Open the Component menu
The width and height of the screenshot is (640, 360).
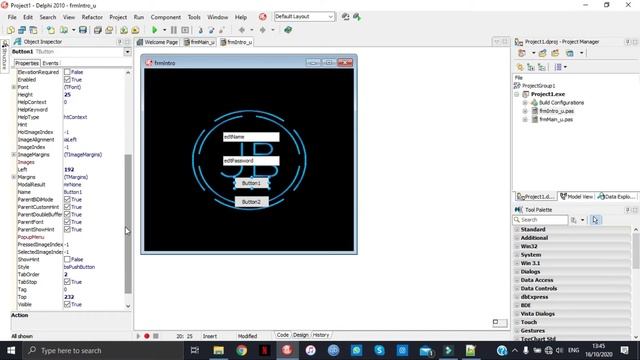[165, 17]
